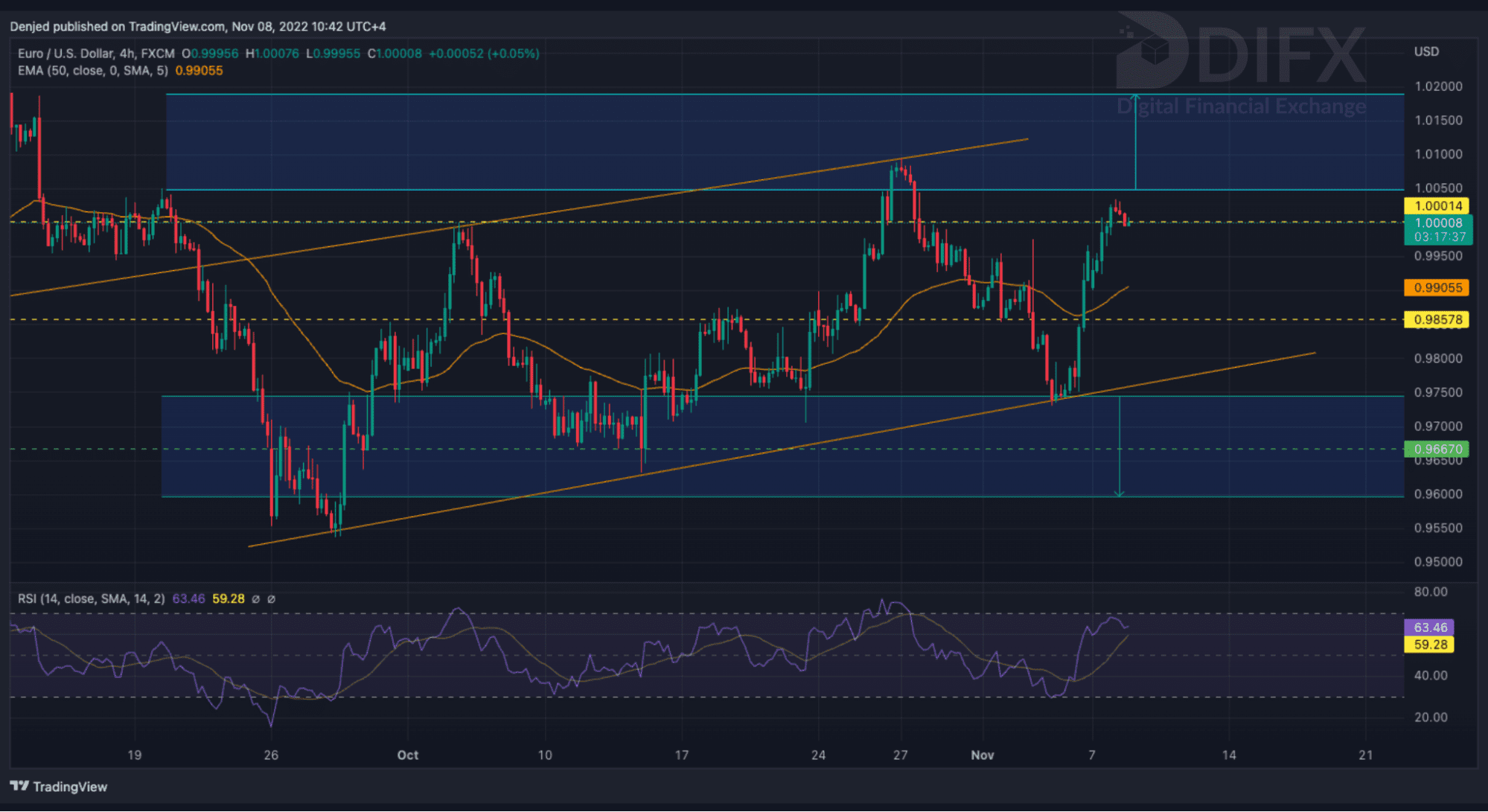This screenshot has width=1488, height=812.
Task: Click the second empty-value symbol in RSI legend
Action: coord(272,599)
